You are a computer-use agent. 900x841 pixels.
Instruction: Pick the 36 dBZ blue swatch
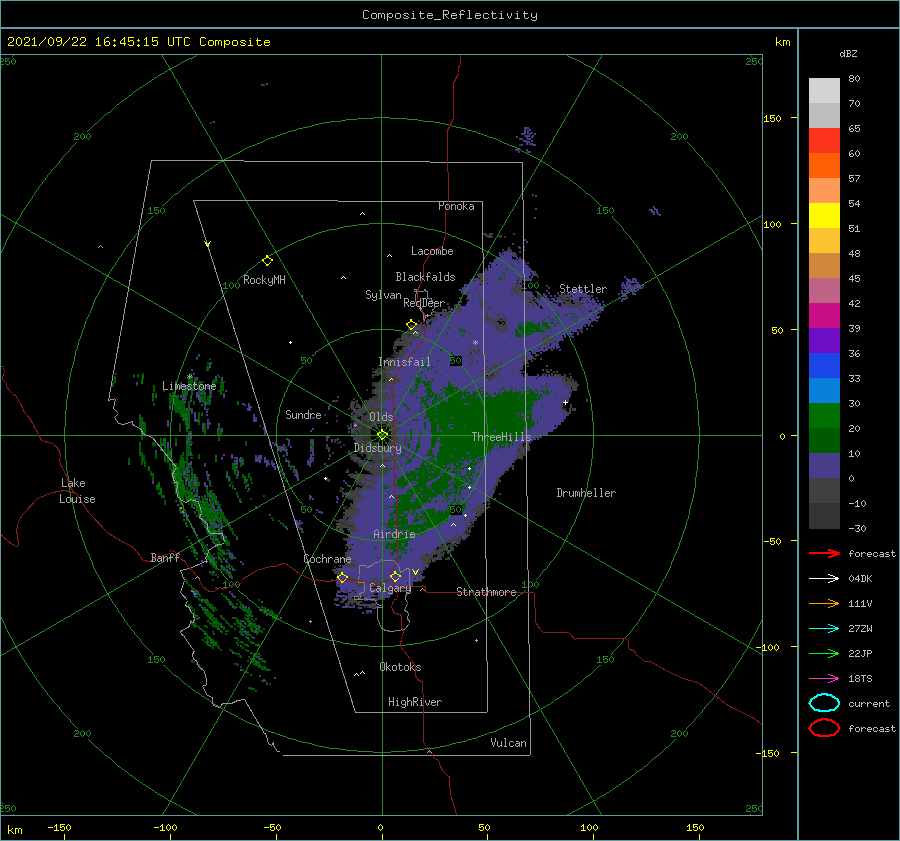pyautogui.click(x=824, y=366)
